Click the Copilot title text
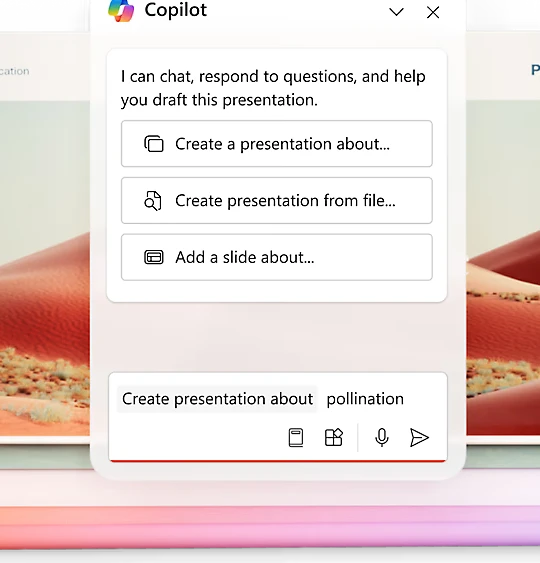The image size is (540, 563). [x=176, y=10]
